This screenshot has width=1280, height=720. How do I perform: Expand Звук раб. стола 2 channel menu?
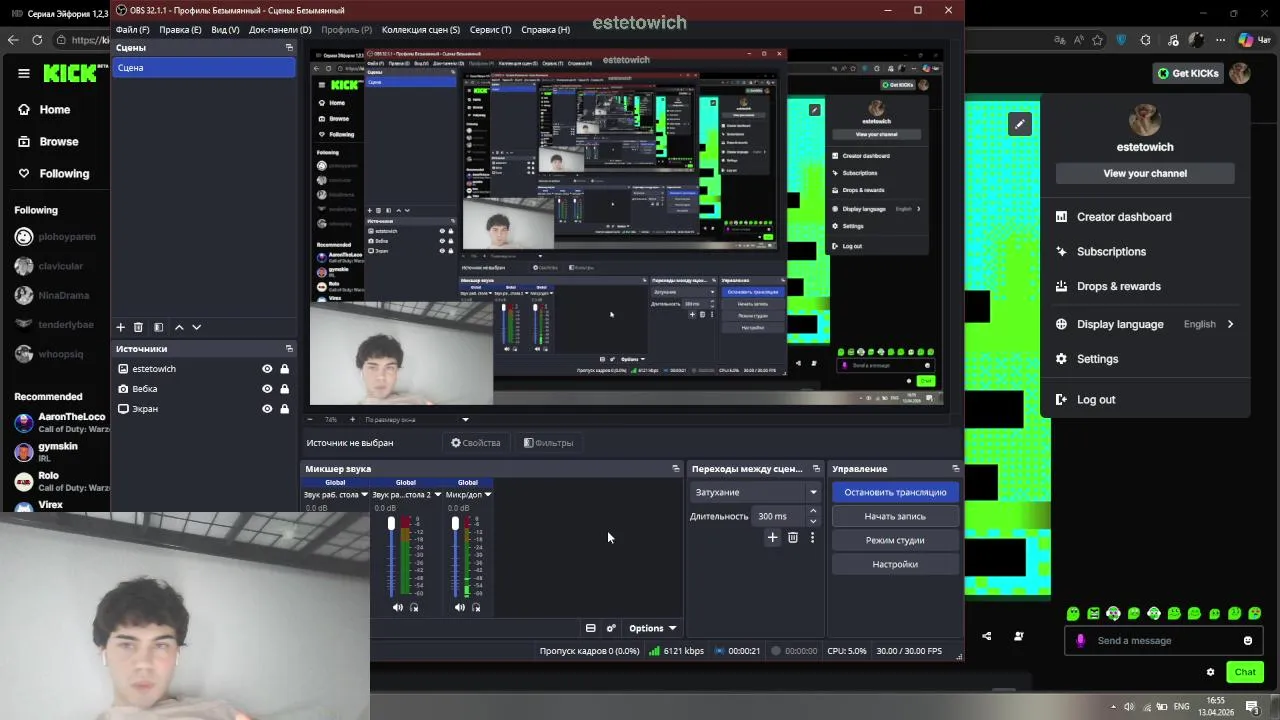point(437,495)
